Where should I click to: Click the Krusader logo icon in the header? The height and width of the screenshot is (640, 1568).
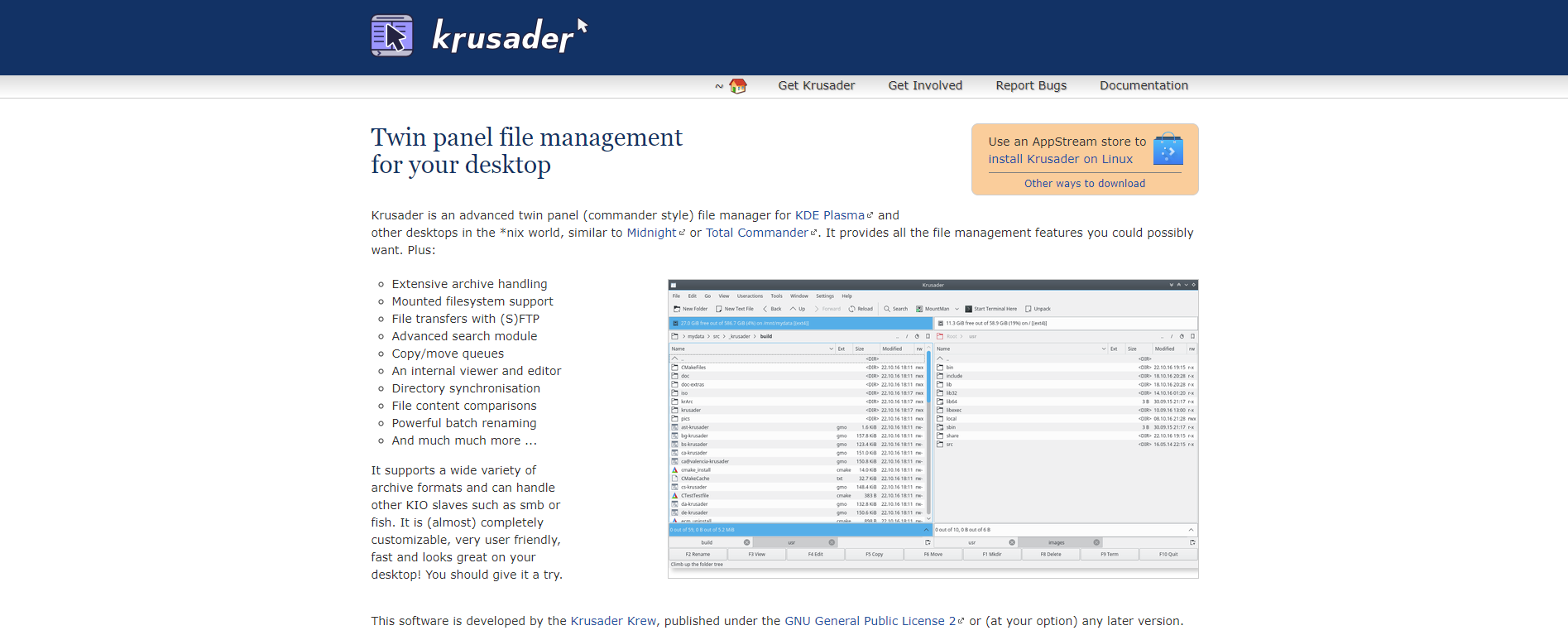click(x=392, y=36)
